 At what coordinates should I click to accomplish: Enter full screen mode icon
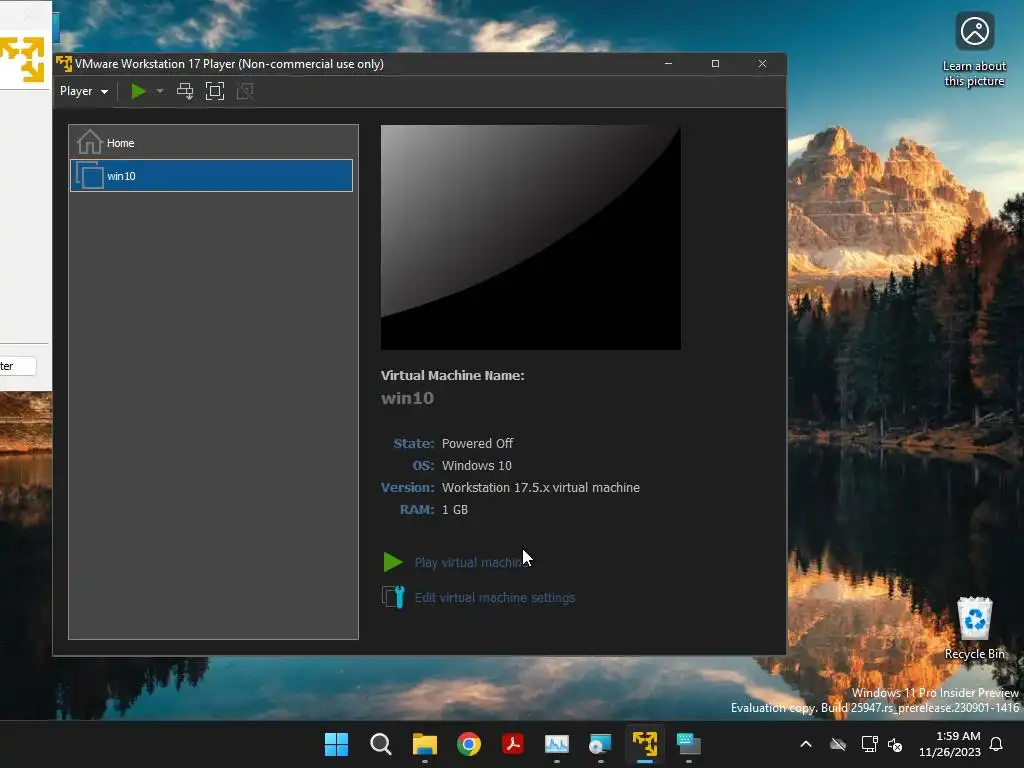click(215, 91)
